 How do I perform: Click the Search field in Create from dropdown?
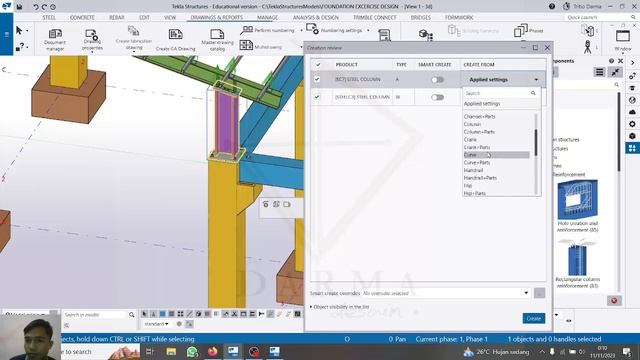(x=501, y=93)
